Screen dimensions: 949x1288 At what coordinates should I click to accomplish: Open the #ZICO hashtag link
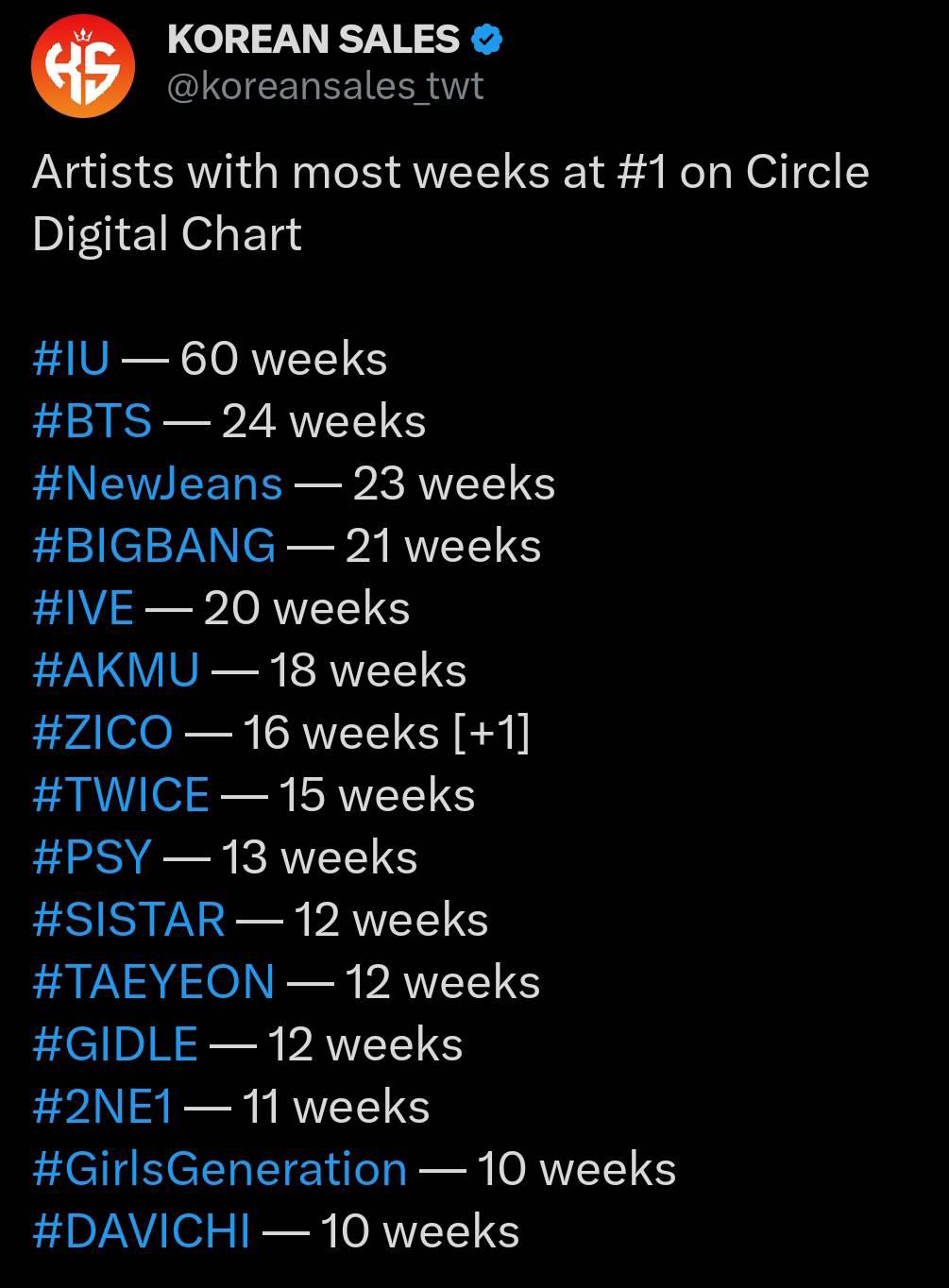tap(103, 734)
